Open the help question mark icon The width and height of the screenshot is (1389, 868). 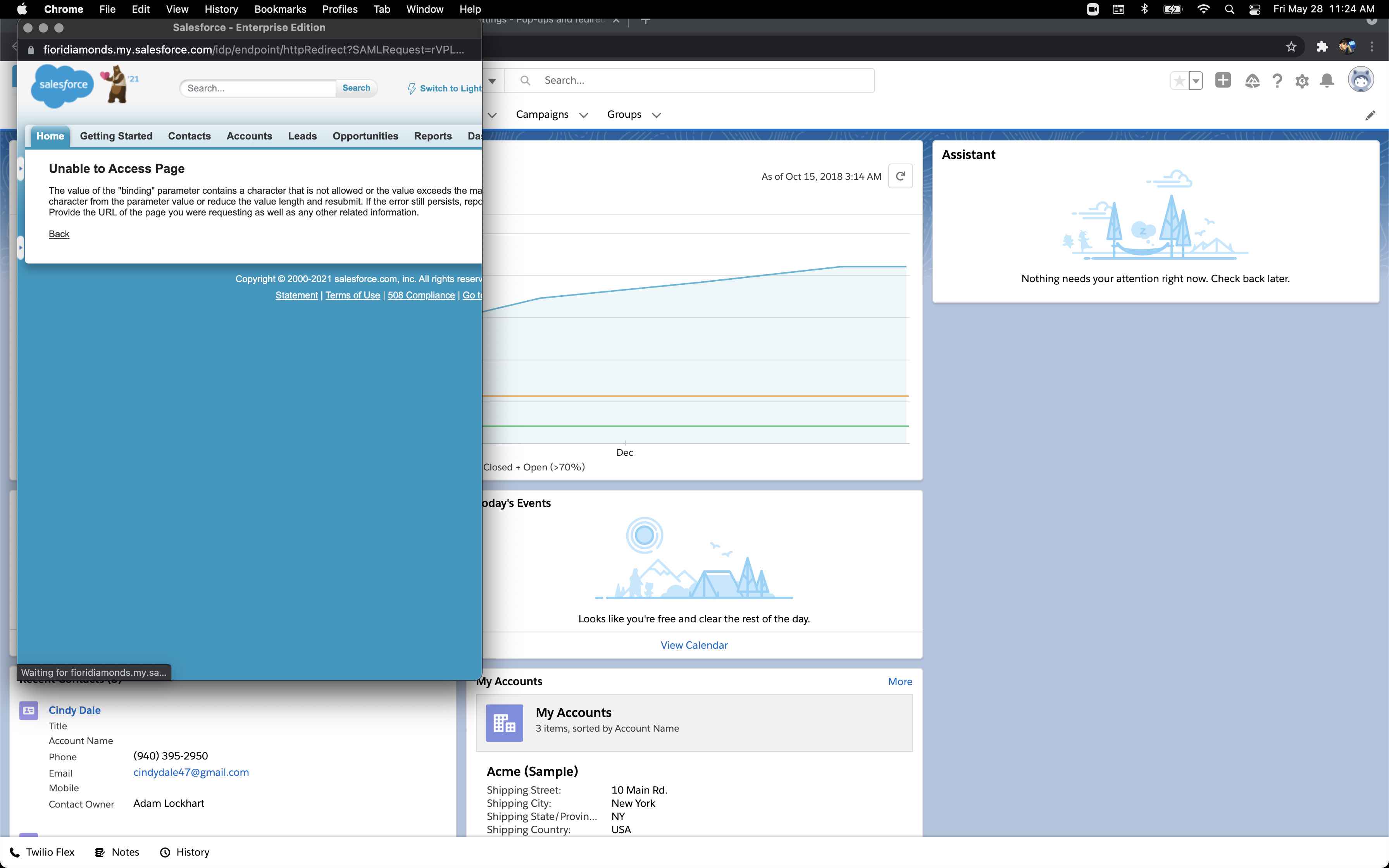(x=1277, y=81)
